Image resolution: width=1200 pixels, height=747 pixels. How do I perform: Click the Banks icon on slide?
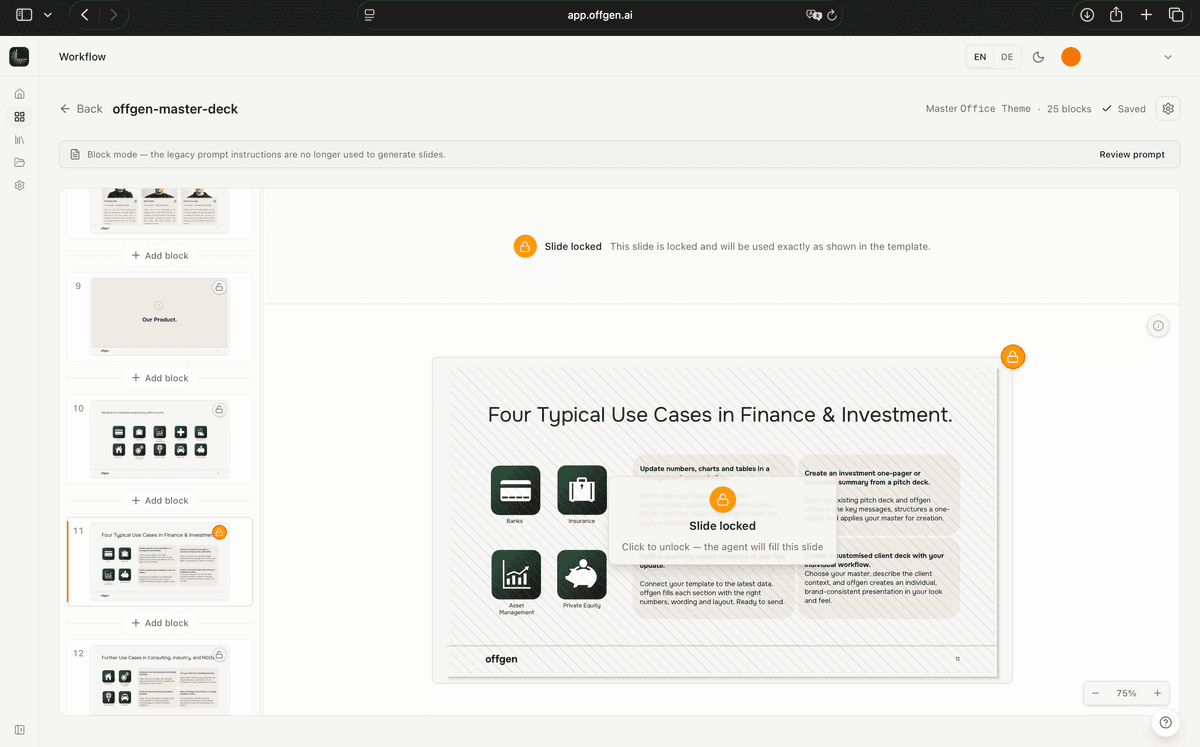click(x=515, y=490)
